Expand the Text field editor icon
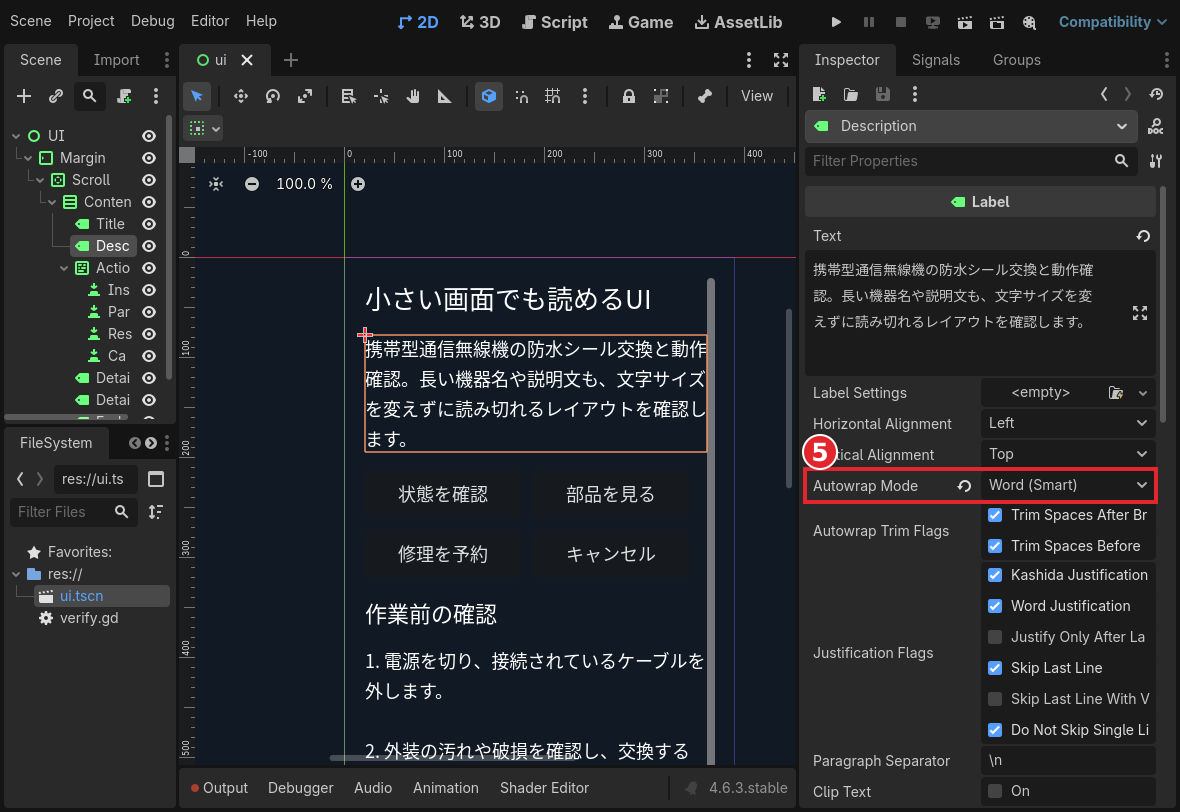The height and width of the screenshot is (812, 1180). pyautogui.click(x=1140, y=314)
